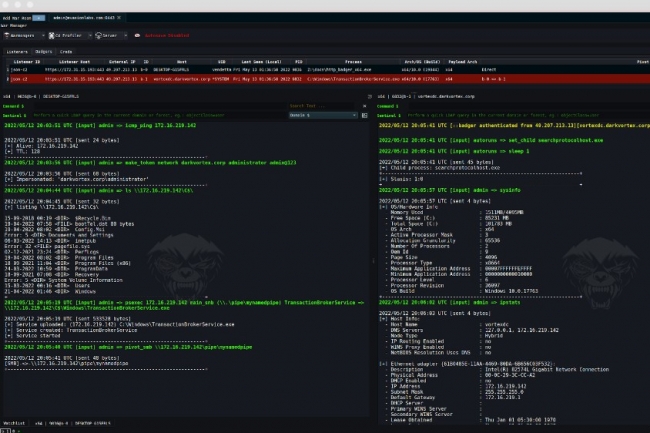650x433 pixels.
Task: Click the admin => sysinfo command line
Action: click(x=450, y=190)
